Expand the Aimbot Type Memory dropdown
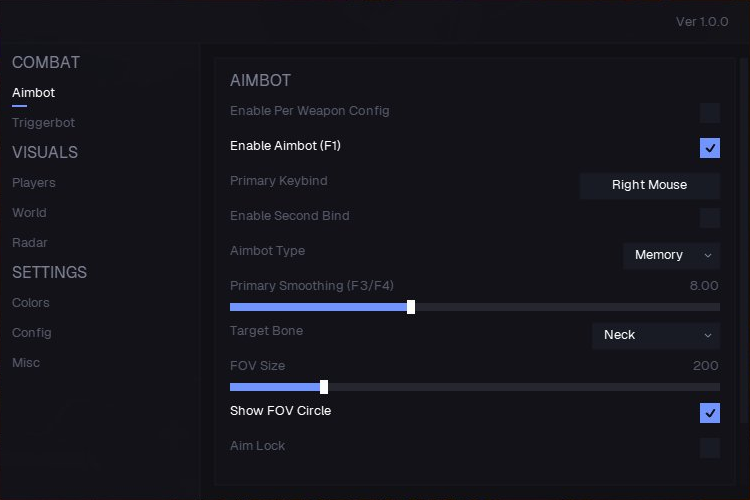 [672, 256]
